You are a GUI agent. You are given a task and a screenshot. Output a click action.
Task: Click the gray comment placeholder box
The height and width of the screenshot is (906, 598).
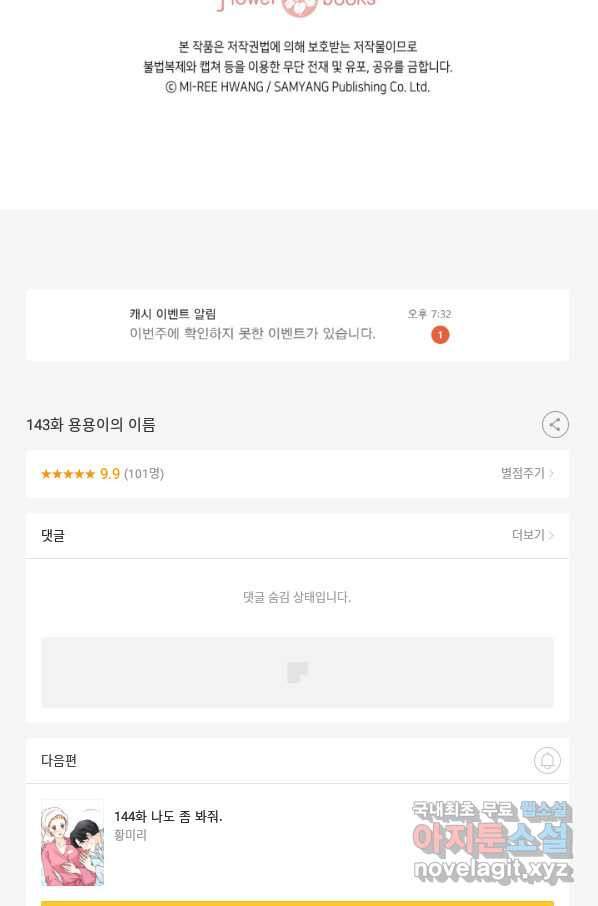(298, 672)
